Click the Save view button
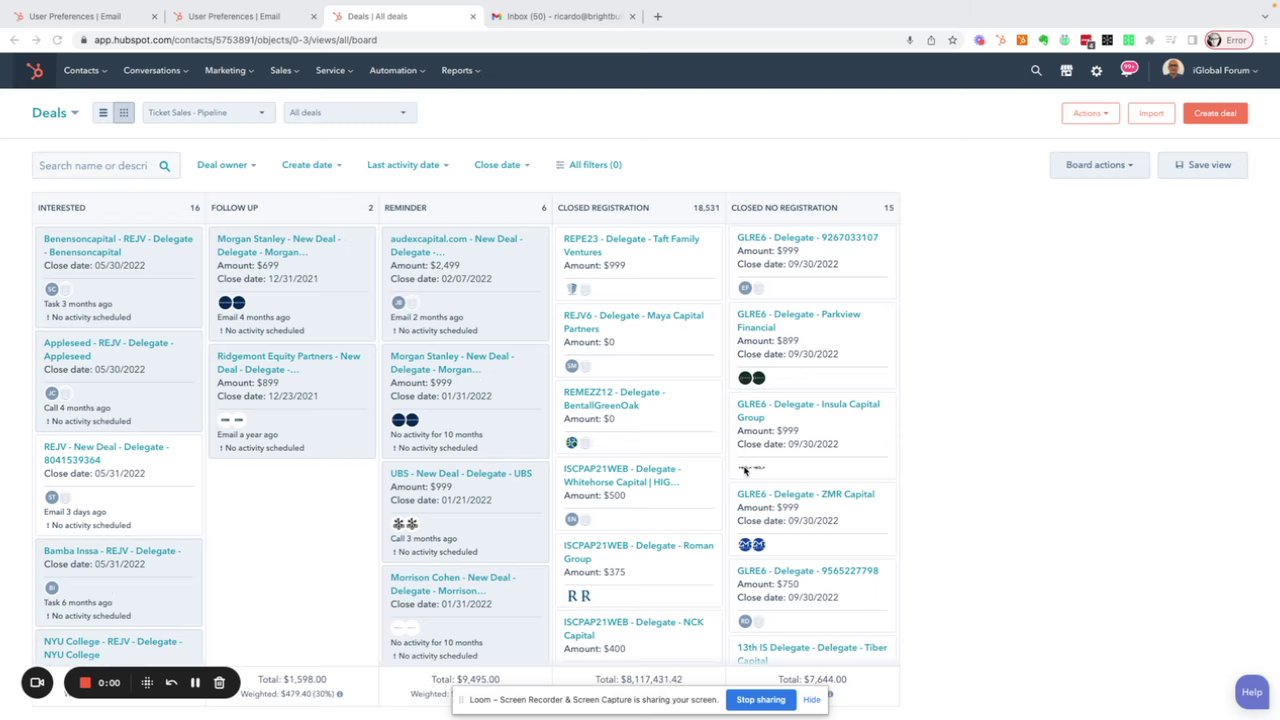 1203,165
